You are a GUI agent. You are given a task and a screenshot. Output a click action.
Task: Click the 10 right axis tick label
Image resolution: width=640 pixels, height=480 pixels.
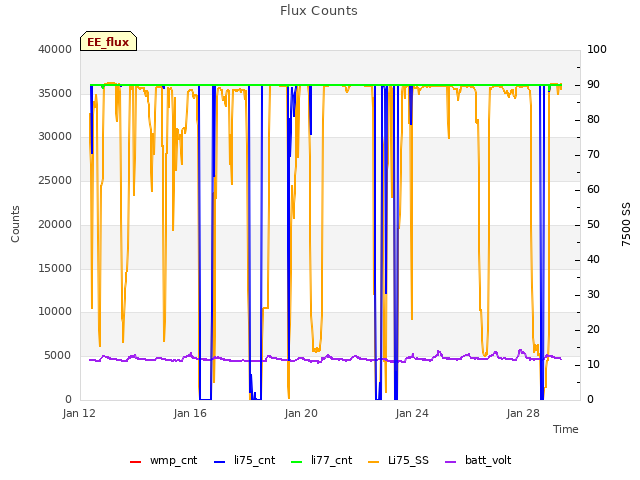(593, 364)
